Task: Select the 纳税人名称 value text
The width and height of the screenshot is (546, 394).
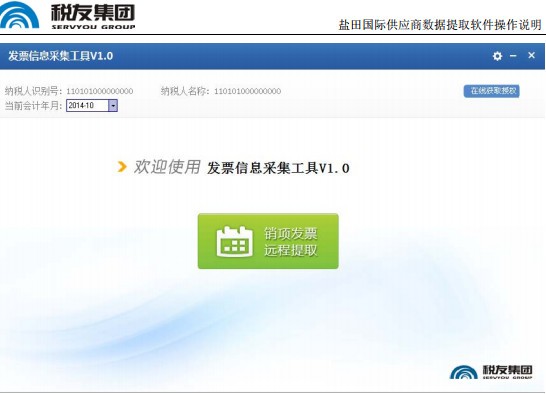Action: click(248, 91)
